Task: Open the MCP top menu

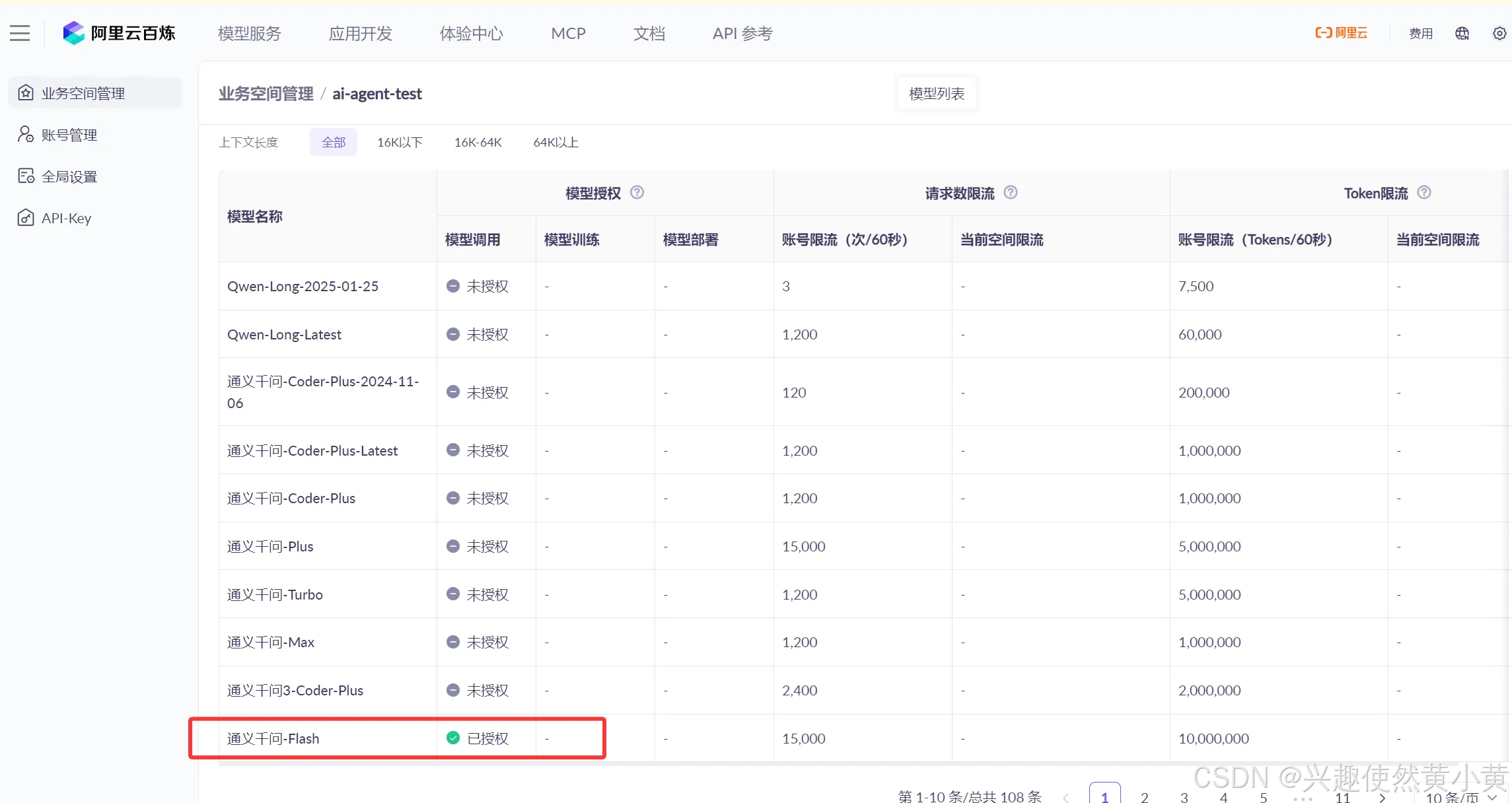Action: point(569,33)
